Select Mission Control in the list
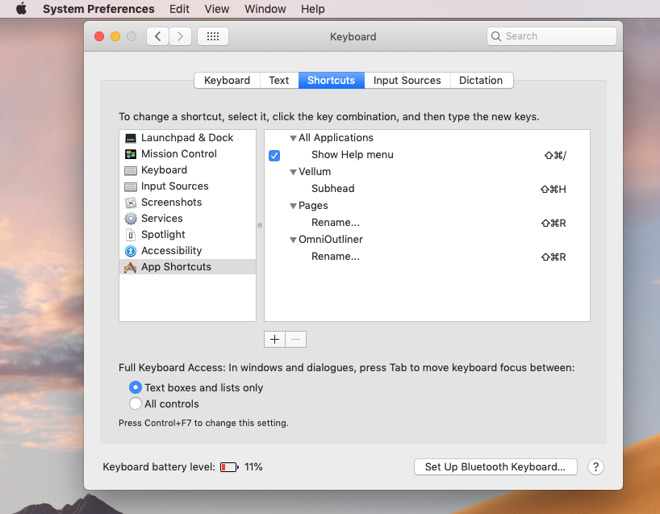 coord(188,154)
